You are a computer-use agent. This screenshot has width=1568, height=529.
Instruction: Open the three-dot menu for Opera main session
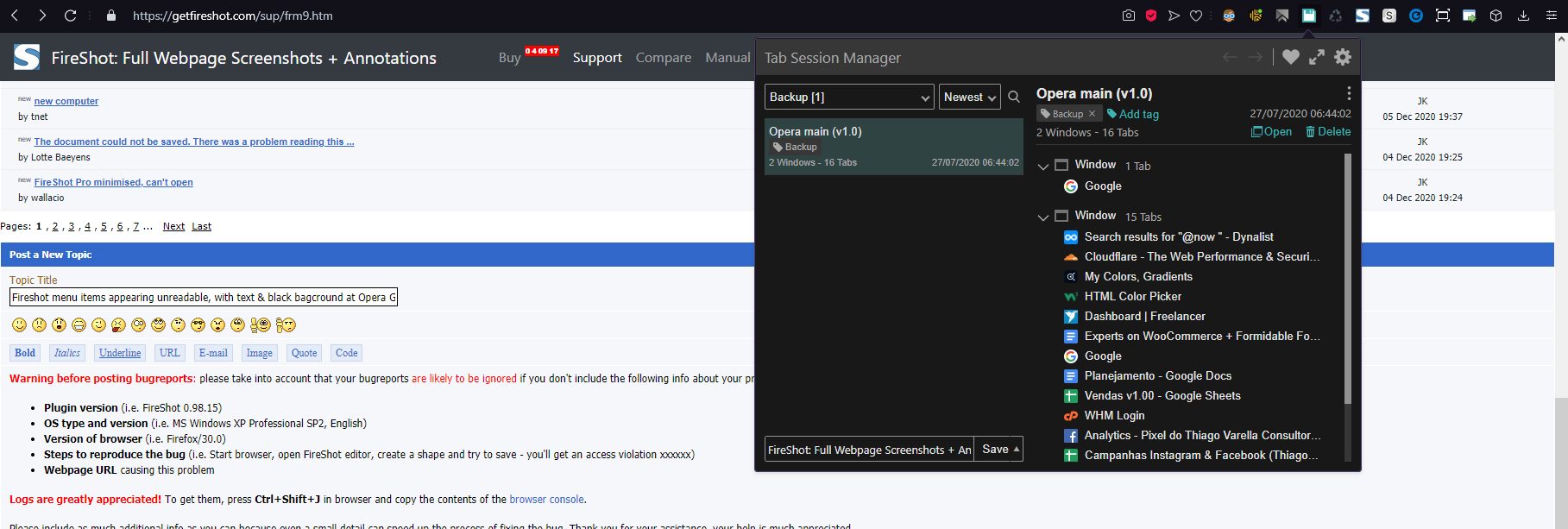point(1349,93)
